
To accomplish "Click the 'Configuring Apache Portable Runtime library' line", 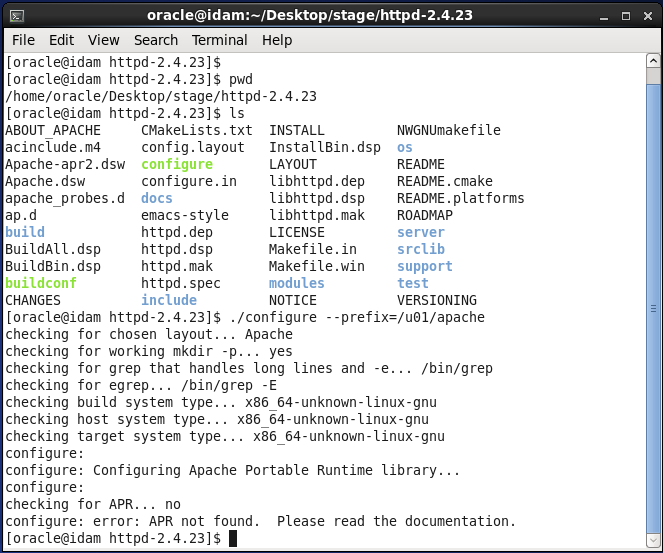I will (x=233, y=470).
